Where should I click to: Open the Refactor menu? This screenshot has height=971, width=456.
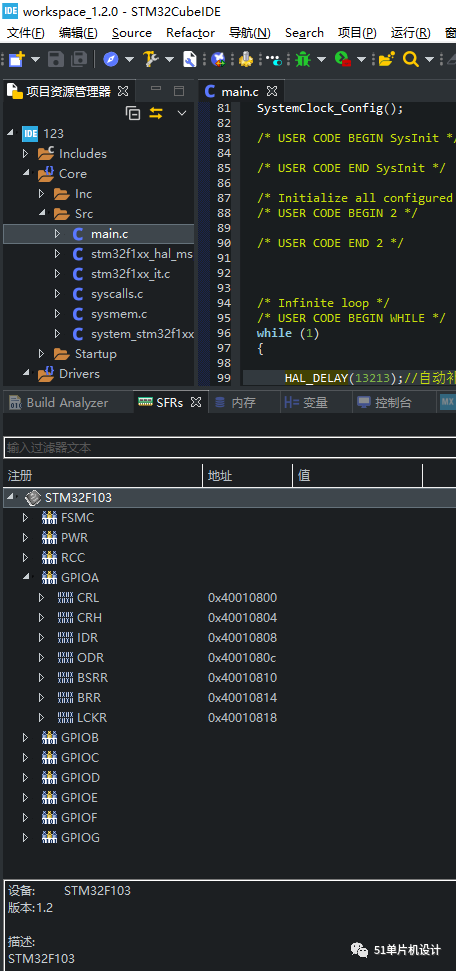(x=190, y=33)
